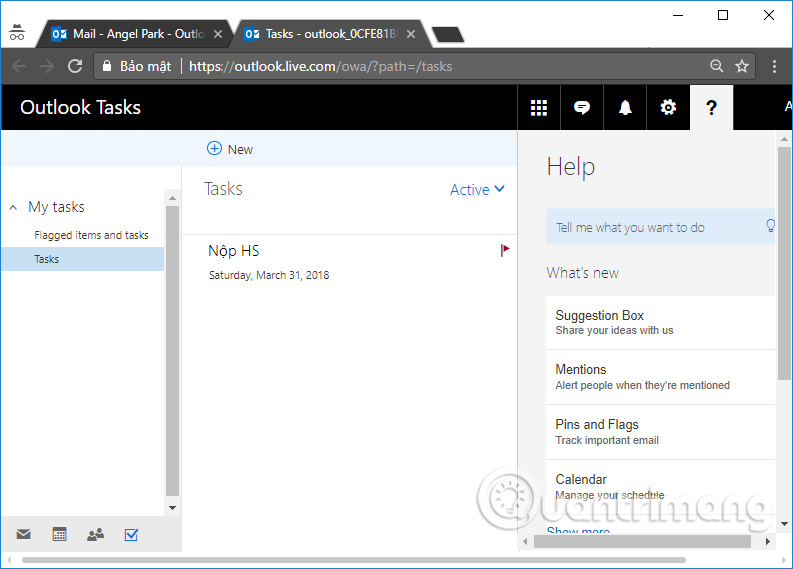Go forward in the browser

click(x=47, y=66)
